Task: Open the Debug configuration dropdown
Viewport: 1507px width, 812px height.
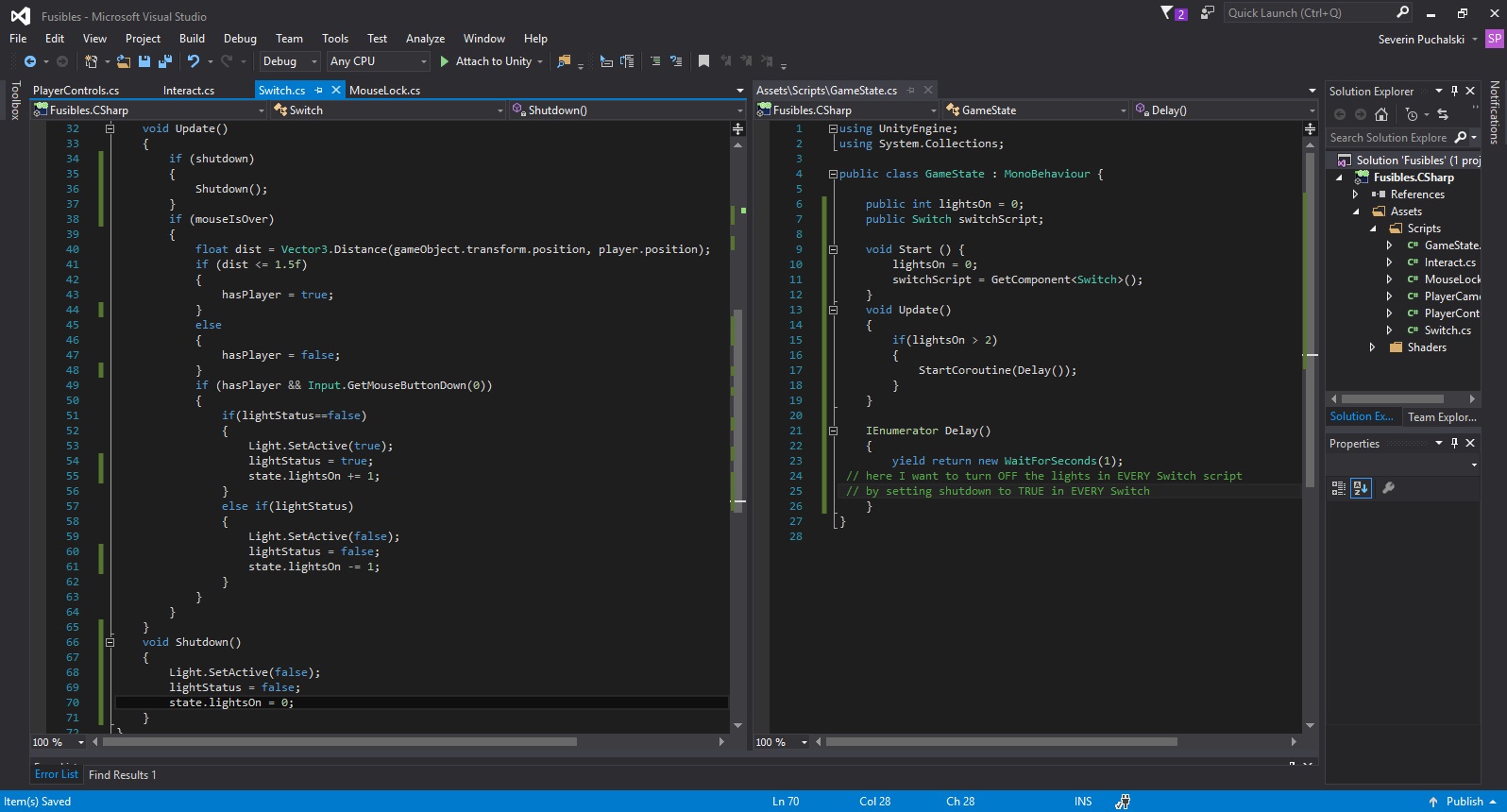Action: [291, 61]
